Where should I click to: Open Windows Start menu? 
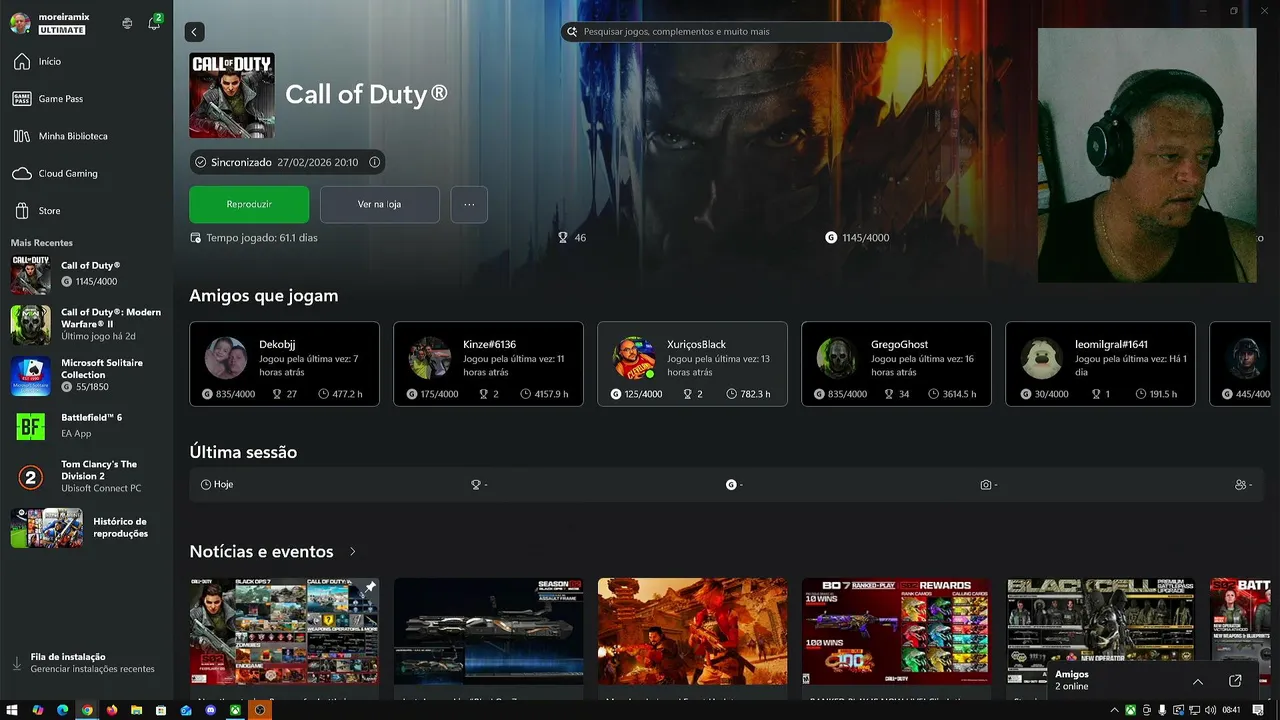click(13, 710)
